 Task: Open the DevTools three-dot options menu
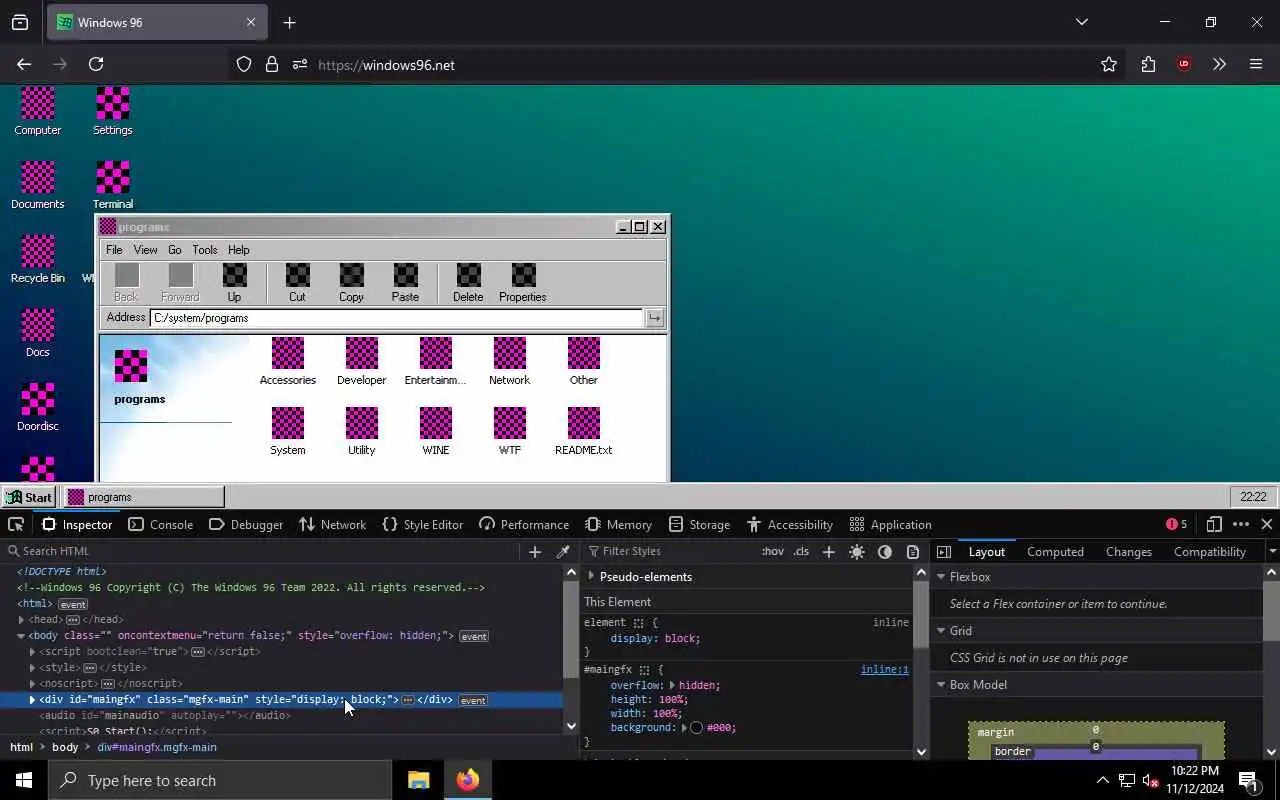[1241, 524]
